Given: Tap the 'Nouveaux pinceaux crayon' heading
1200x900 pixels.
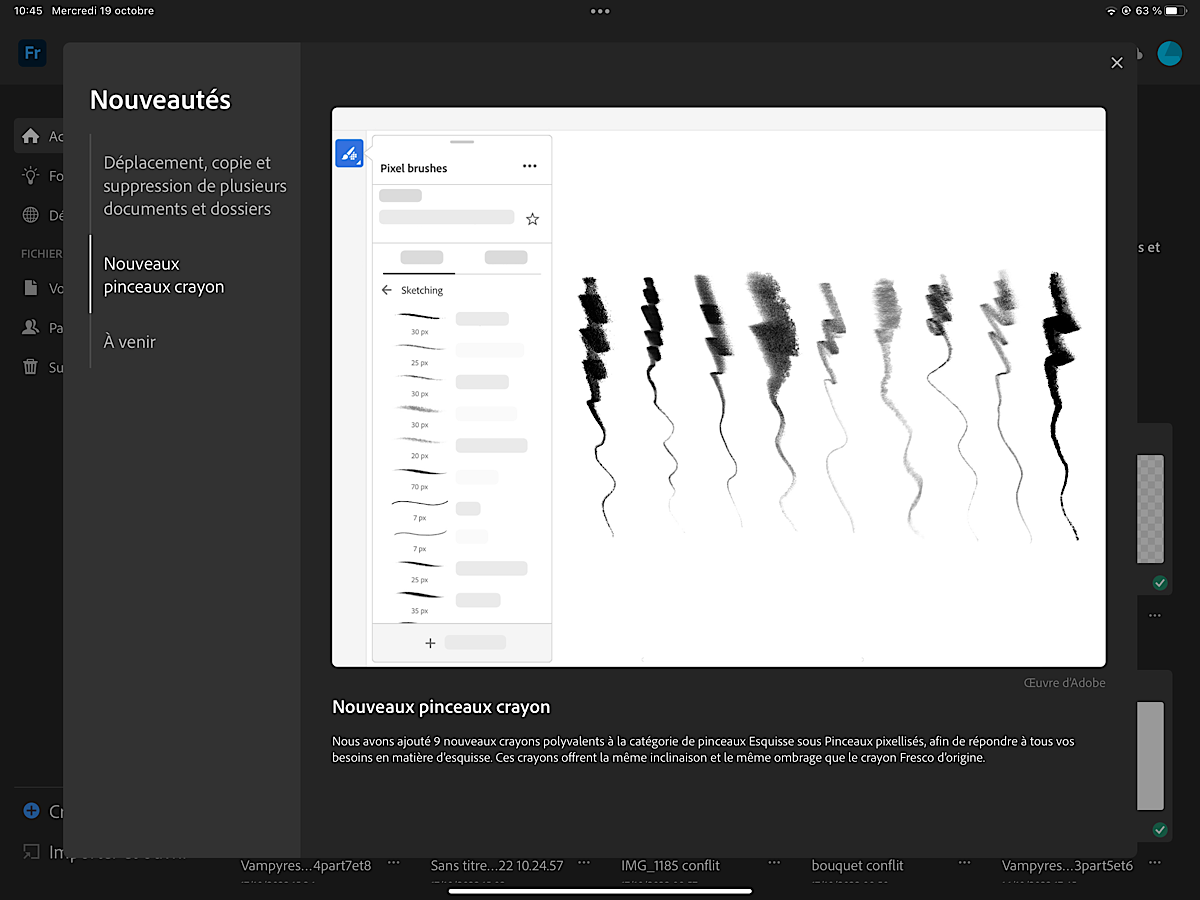Looking at the screenshot, I should [441, 707].
